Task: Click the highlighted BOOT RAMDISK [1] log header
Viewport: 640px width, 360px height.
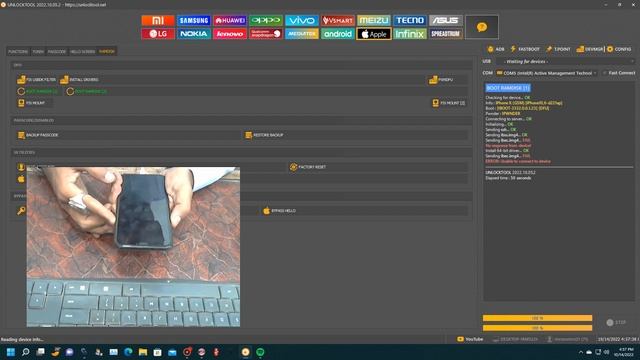Action: [x=508, y=88]
